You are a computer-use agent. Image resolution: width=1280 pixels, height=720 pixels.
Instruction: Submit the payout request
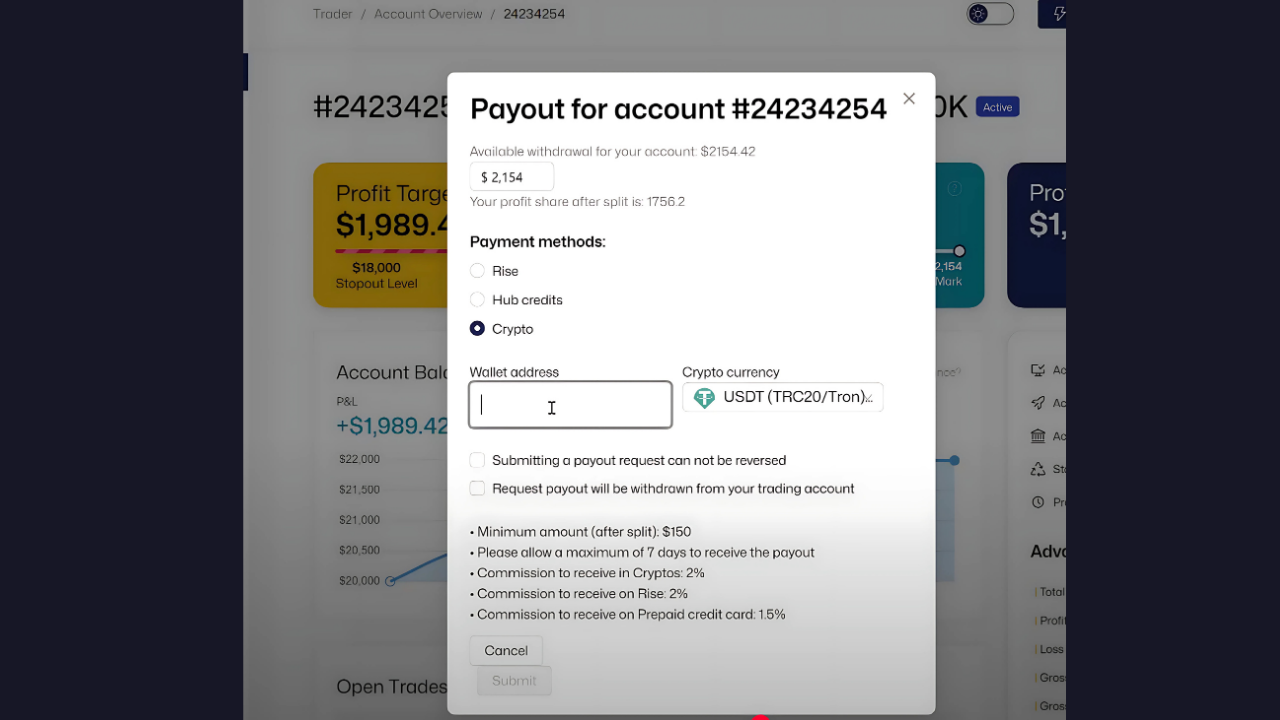514,681
